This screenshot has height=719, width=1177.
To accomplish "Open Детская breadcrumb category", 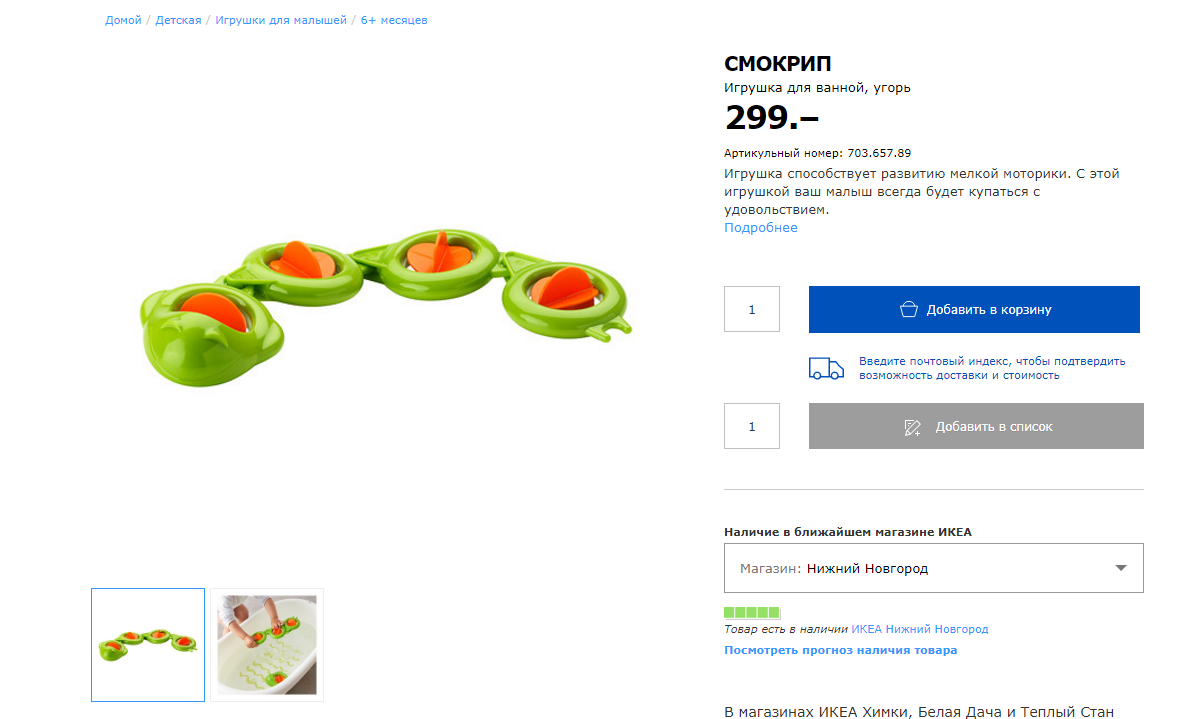I will (x=178, y=20).
